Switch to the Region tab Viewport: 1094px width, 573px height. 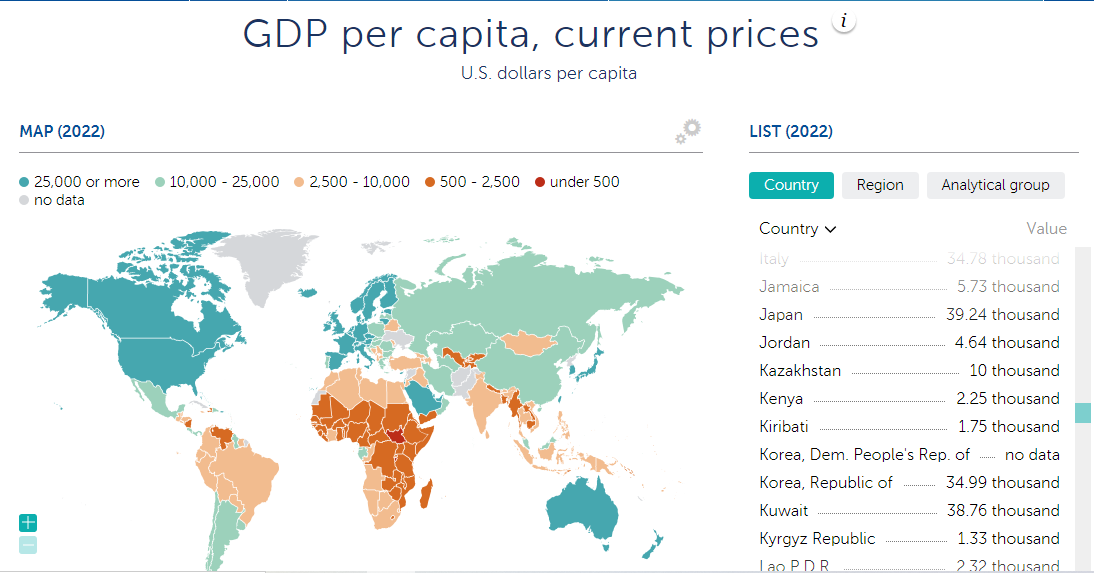[880, 185]
